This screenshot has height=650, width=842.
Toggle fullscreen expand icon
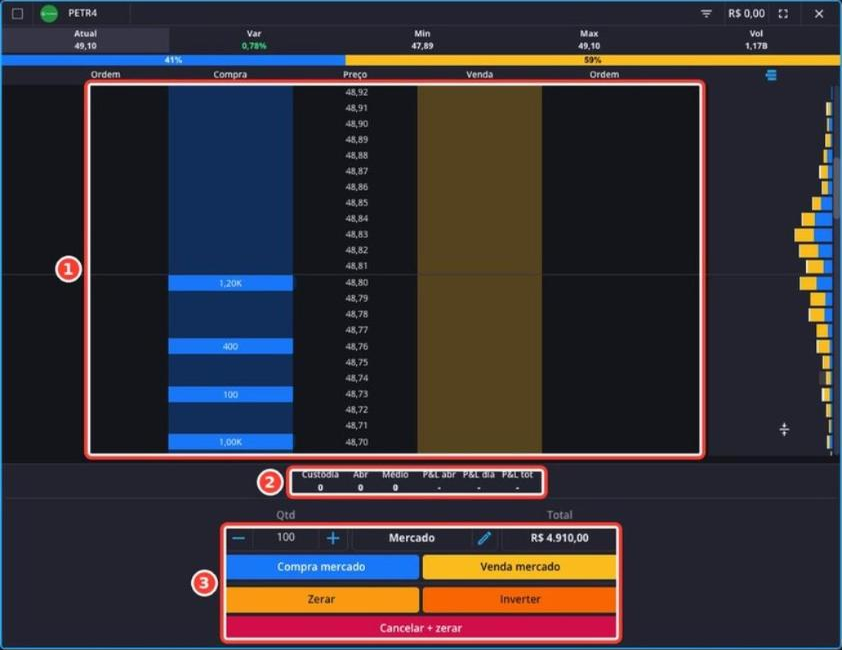pyautogui.click(x=783, y=13)
